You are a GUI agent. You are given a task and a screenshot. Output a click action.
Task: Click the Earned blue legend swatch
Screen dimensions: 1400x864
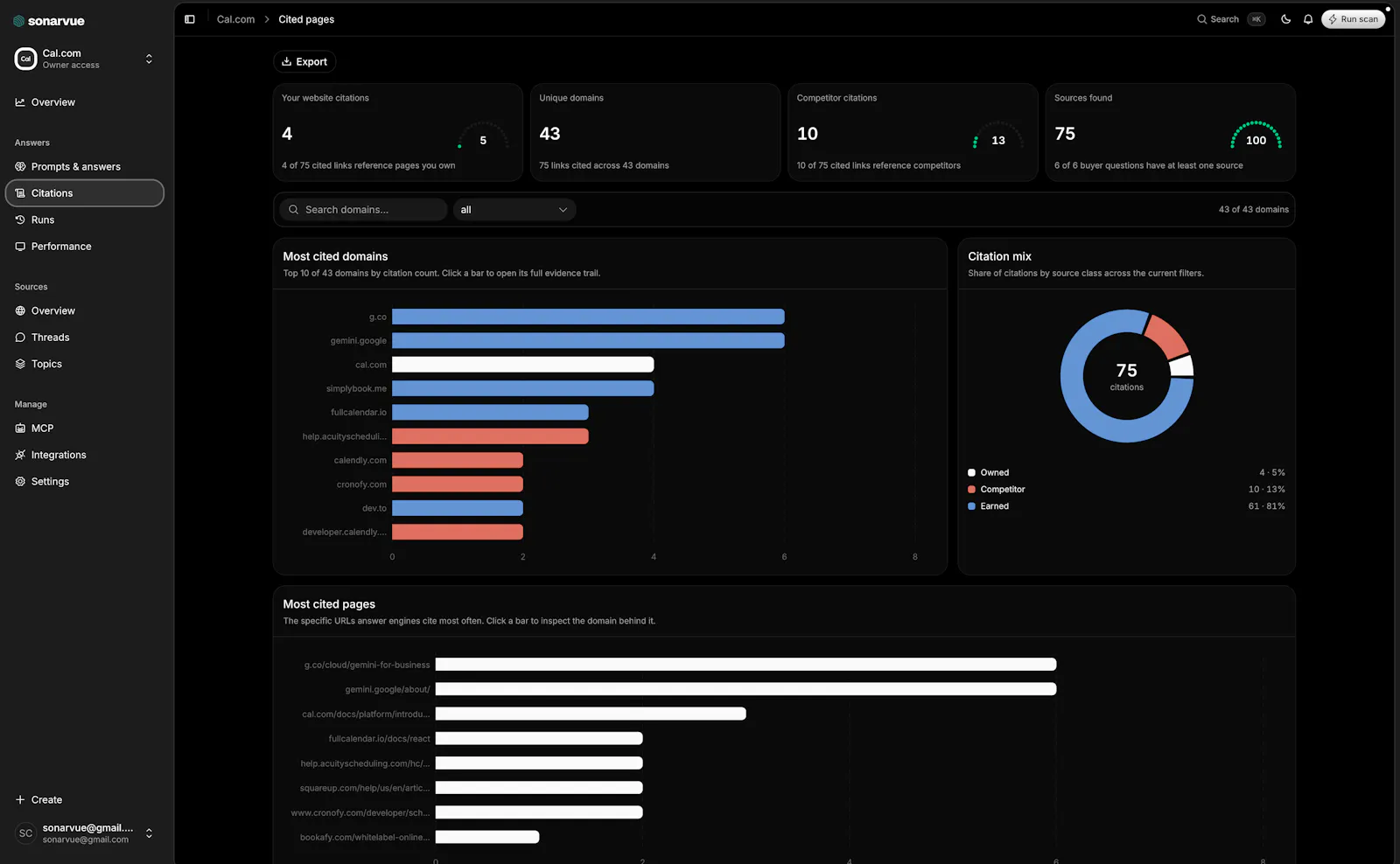(971, 506)
